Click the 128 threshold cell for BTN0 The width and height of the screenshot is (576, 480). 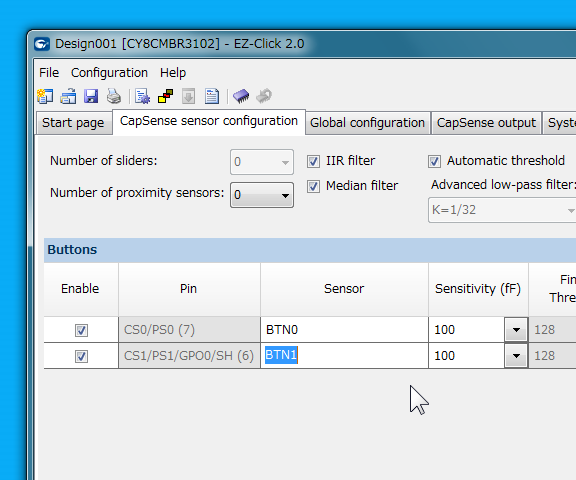click(x=552, y=330)
